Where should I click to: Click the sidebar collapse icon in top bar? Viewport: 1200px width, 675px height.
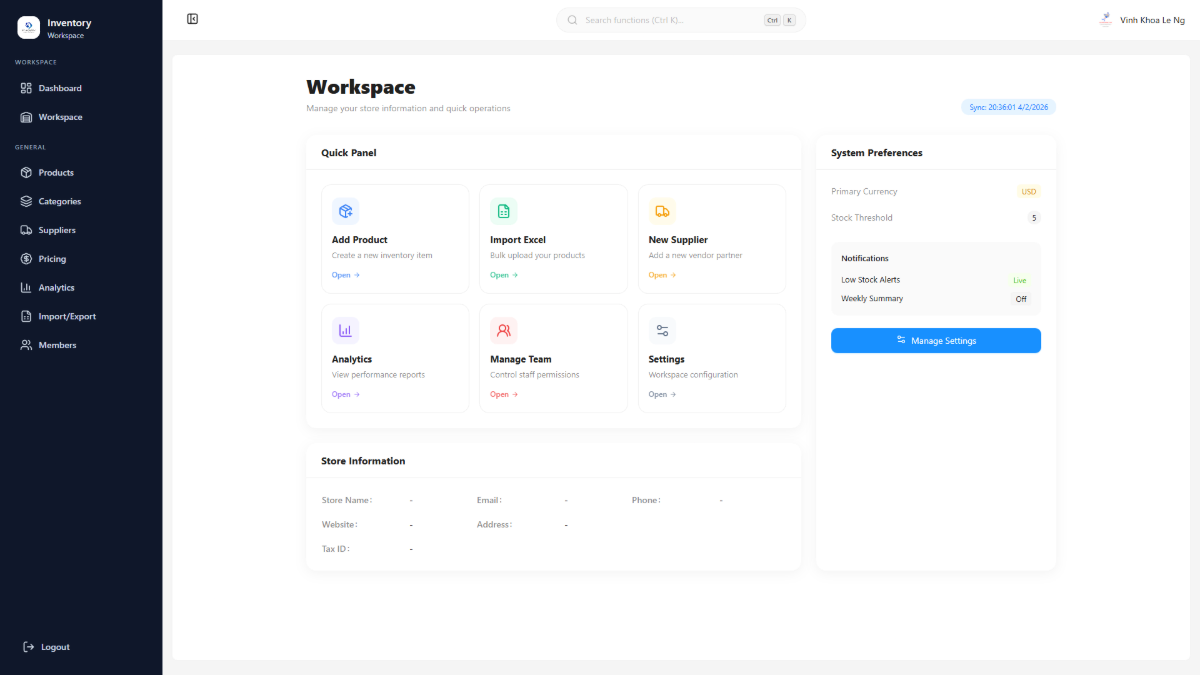(192, 19)
